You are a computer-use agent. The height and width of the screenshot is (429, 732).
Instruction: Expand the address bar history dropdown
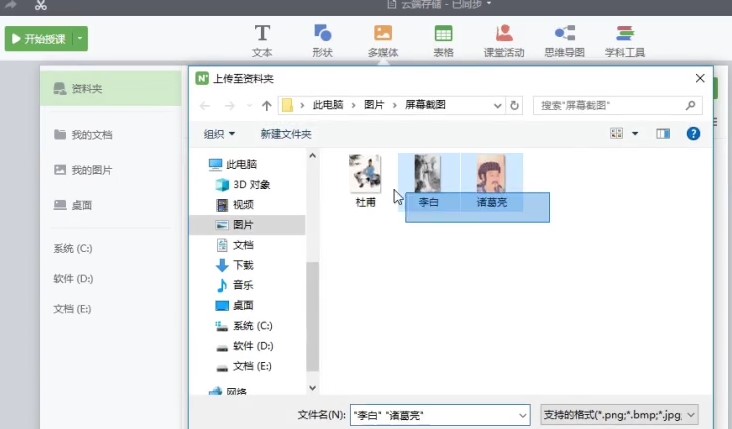(x=498, y=106)
